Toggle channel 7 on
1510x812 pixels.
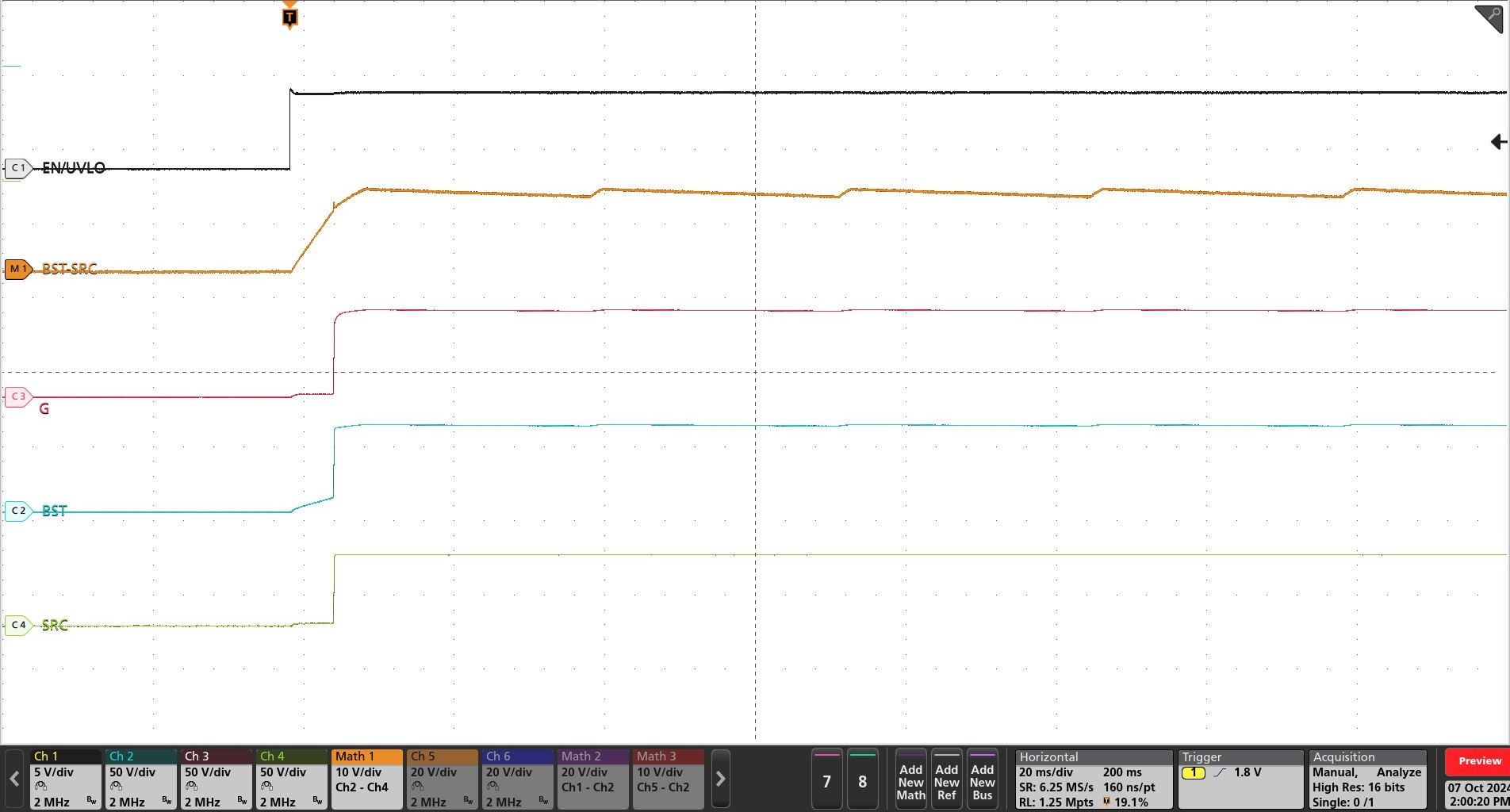click(x=827, y=780)
